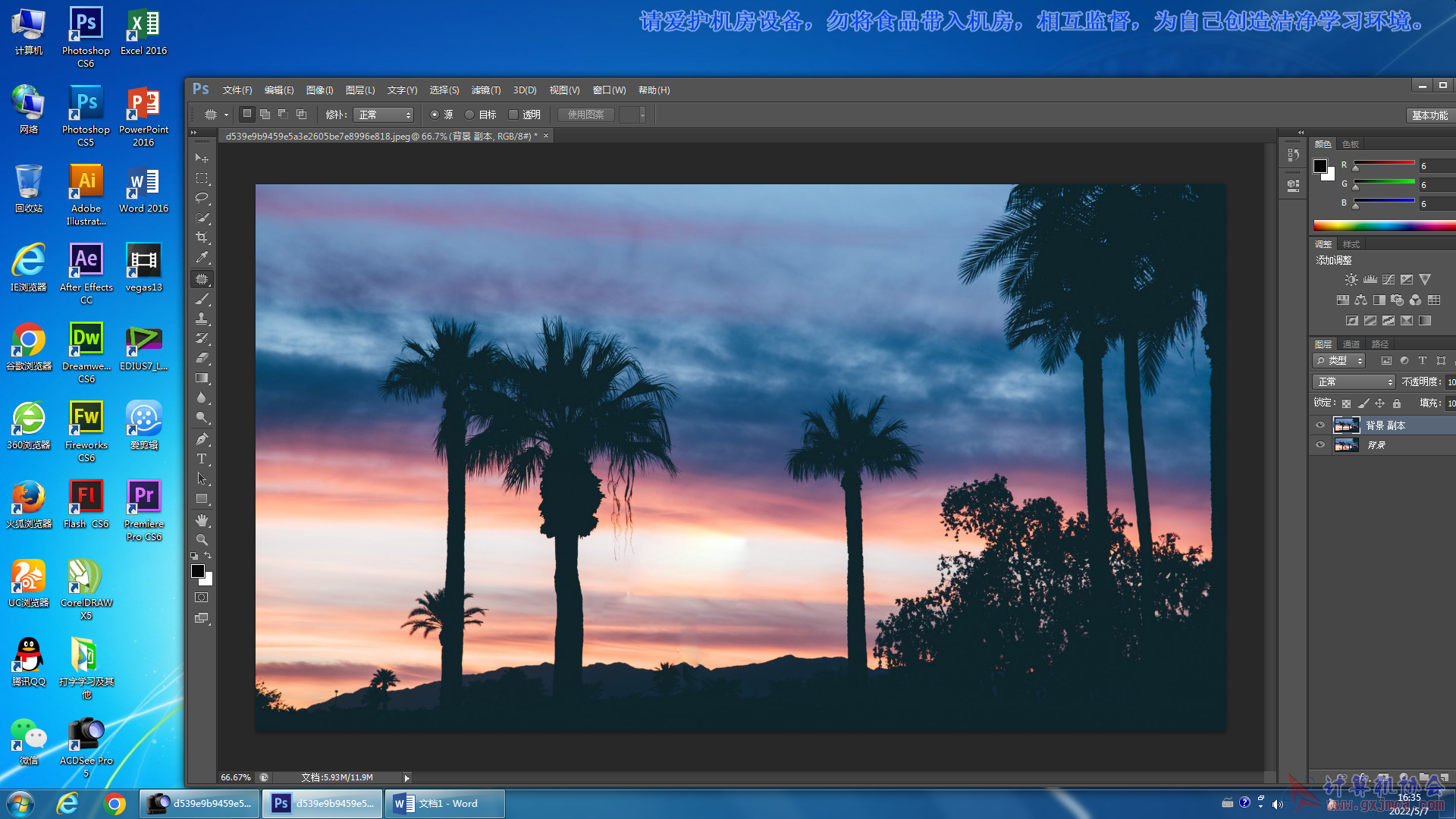Open the History panel icon
The height and width of the screenshot is (819, 1456).
1293,155
